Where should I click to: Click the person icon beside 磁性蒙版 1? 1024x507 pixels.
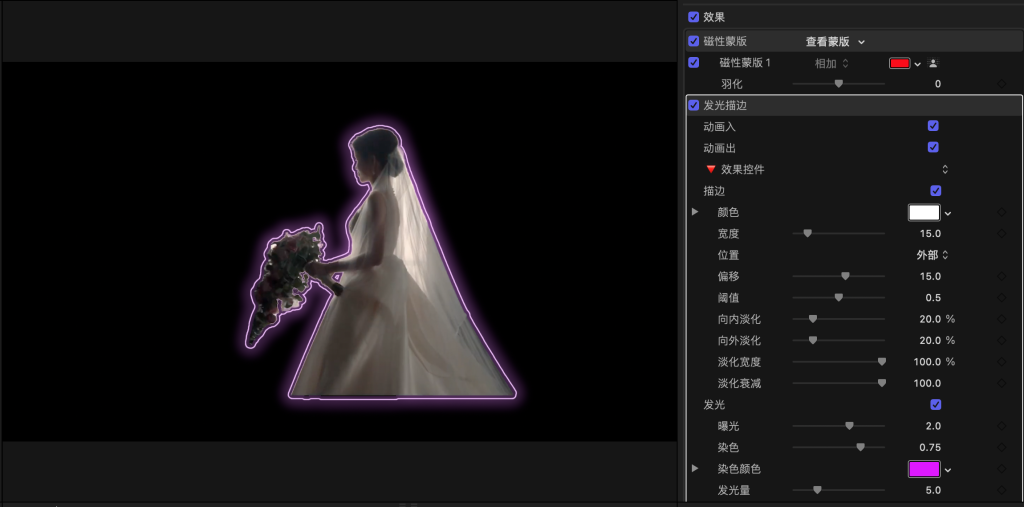pos(933,63)
